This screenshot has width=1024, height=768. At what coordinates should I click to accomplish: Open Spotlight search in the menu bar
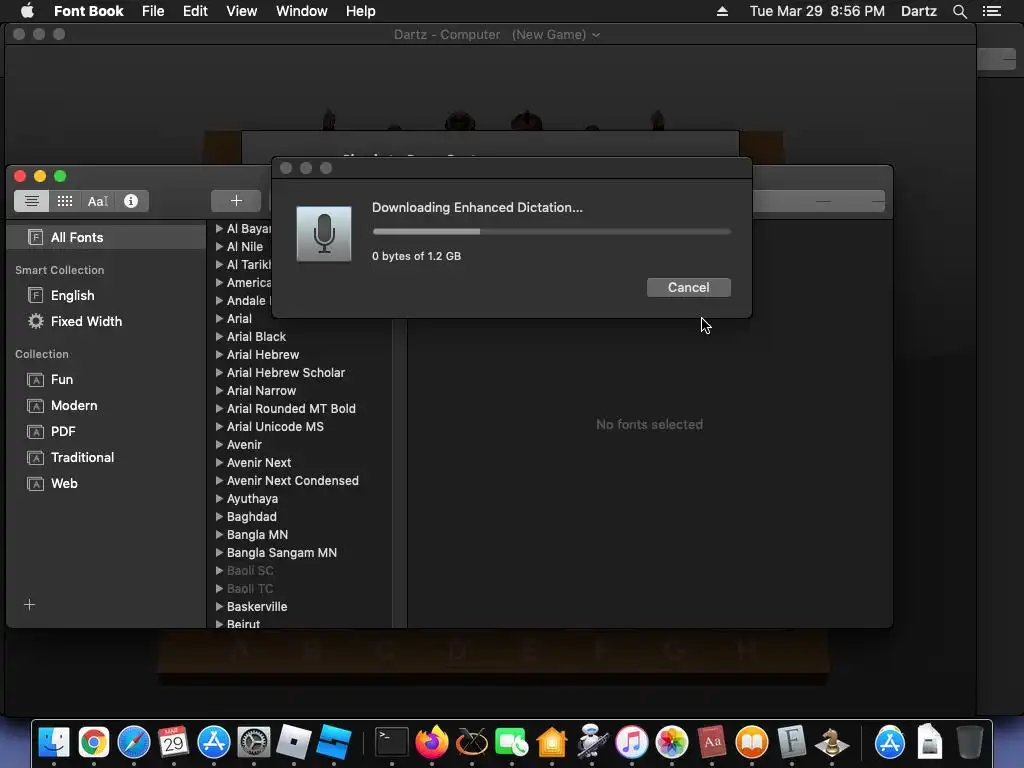(x=959, y=11)
